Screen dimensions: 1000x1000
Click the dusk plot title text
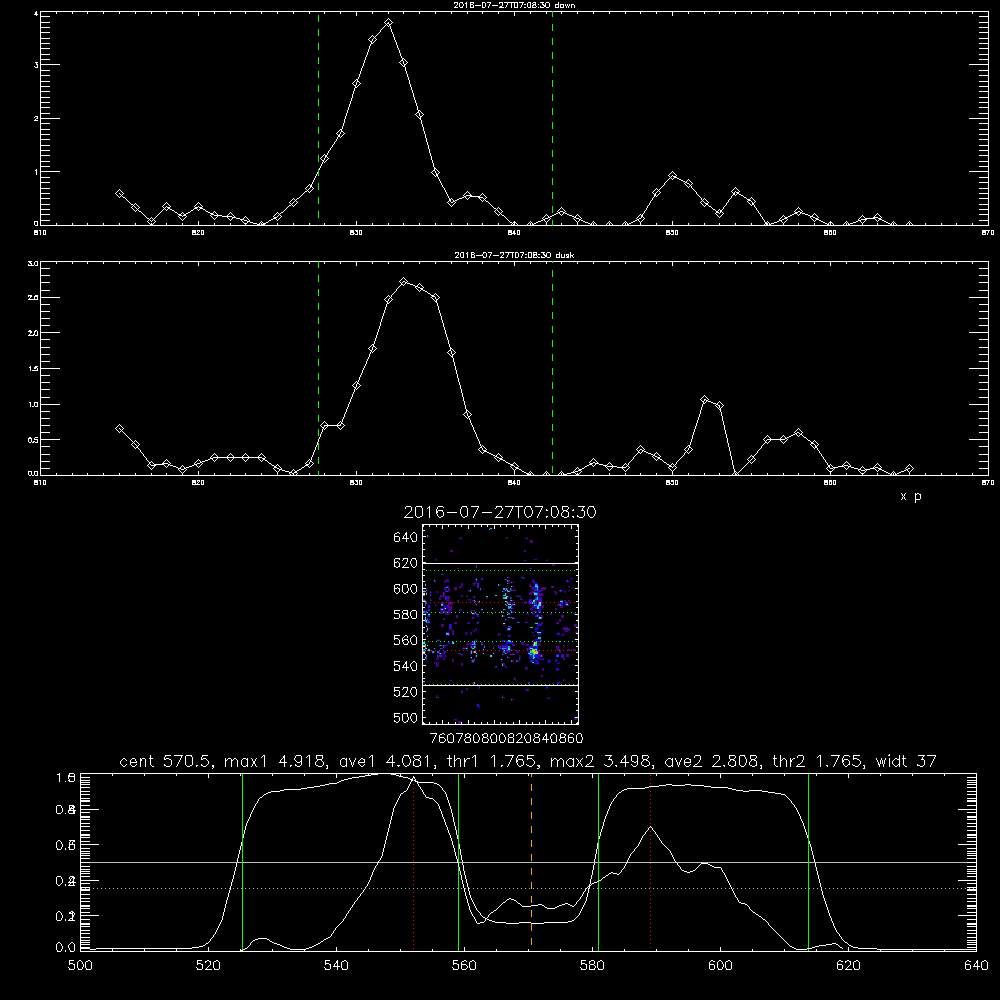tap(514, 255)
